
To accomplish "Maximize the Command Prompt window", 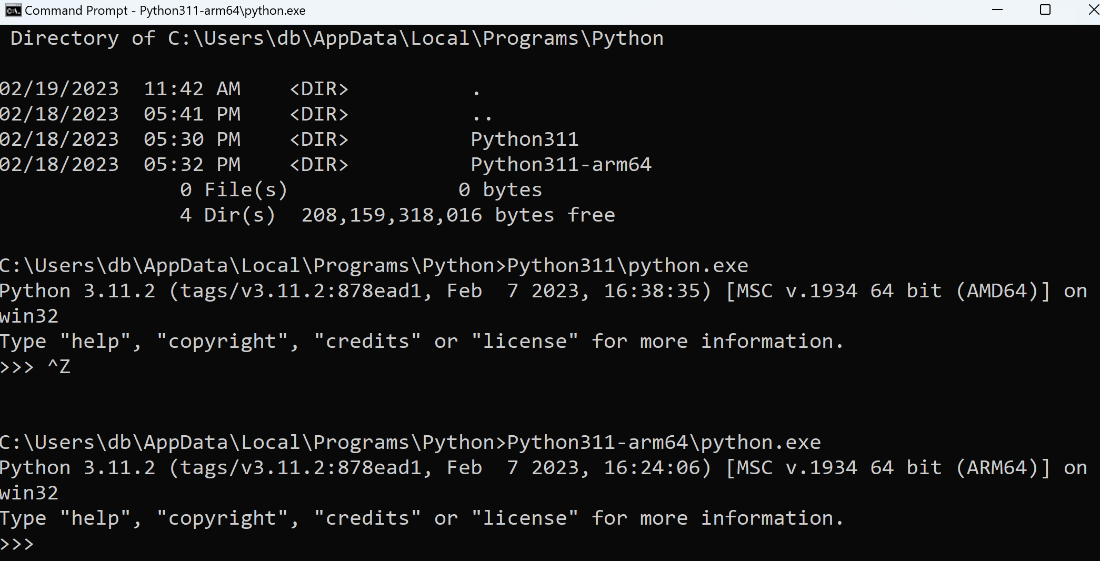I will [x=1045, y=10].
